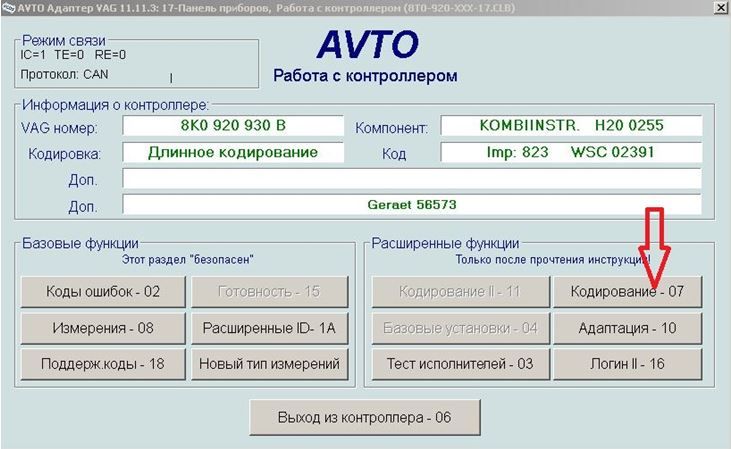Click the AVTO title bar app icon
The height and width of the screenshot is (449, 731).
pyautogui.click(x=8, y=7)
